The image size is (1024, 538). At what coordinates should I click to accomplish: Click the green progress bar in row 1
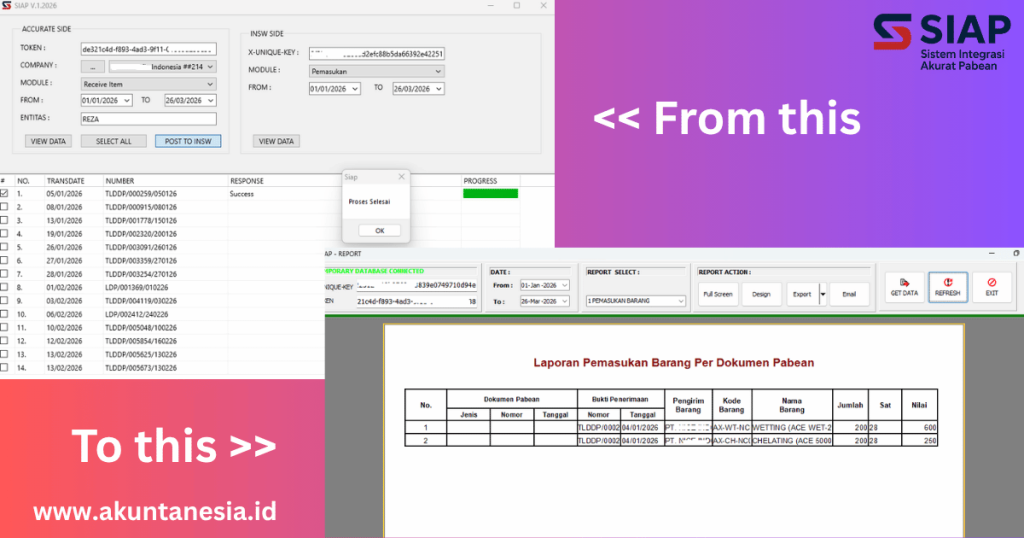click(x=490, y=193)
